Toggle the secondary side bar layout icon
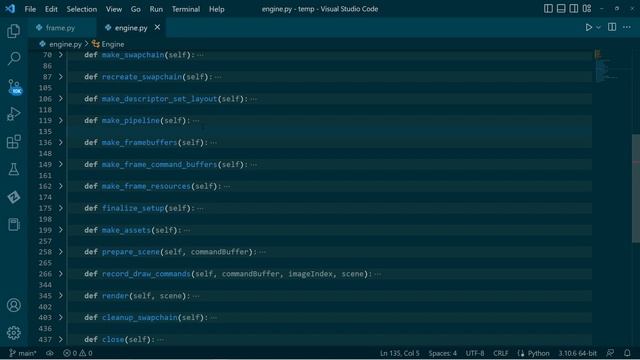This screenshot has height=360, width=640. (573, 9)
